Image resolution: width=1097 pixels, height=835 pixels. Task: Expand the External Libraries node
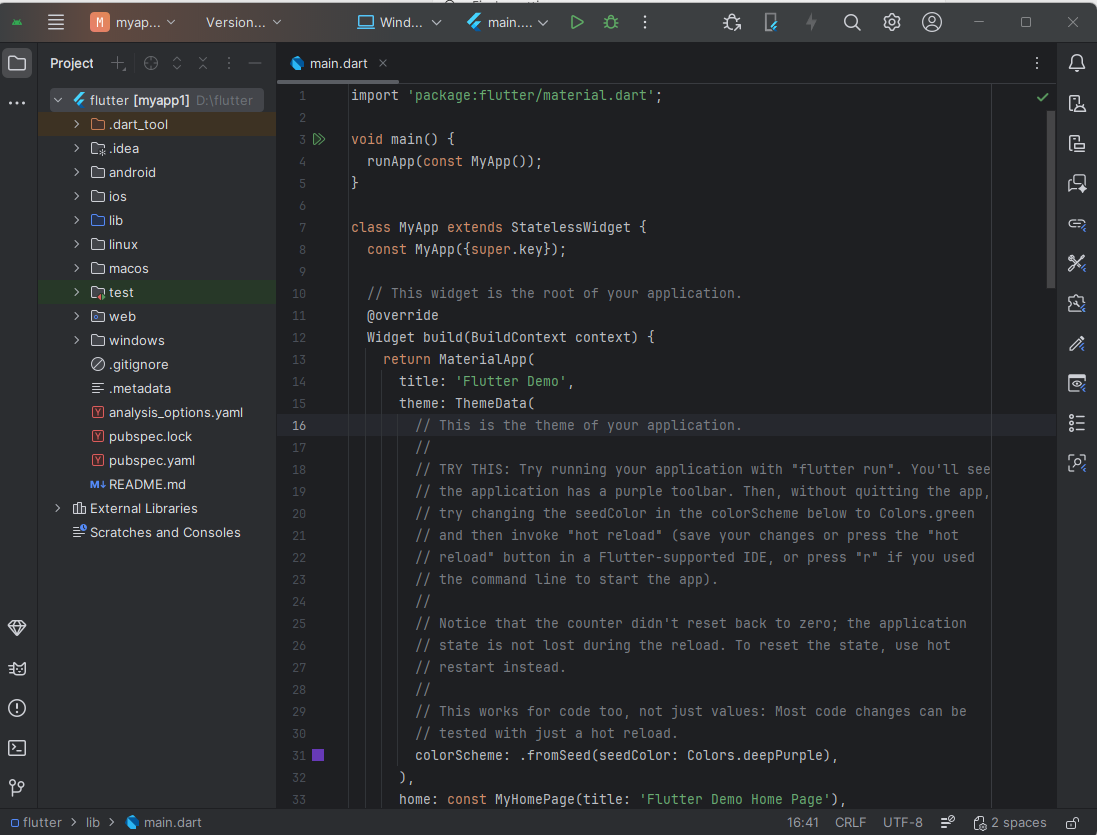(58, 508)
